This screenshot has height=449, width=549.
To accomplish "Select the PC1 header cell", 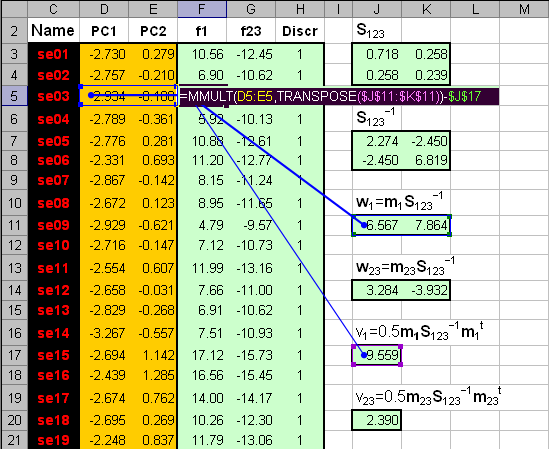I will pyautogui.click(x=104, y=31).
